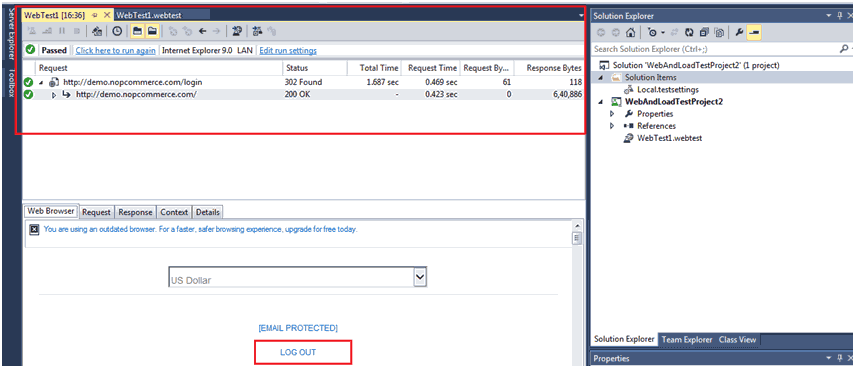Select WebTest1.webtest in Solution Explorer
855x368 pixels.
pyautogui.click(x=669, y=138)
